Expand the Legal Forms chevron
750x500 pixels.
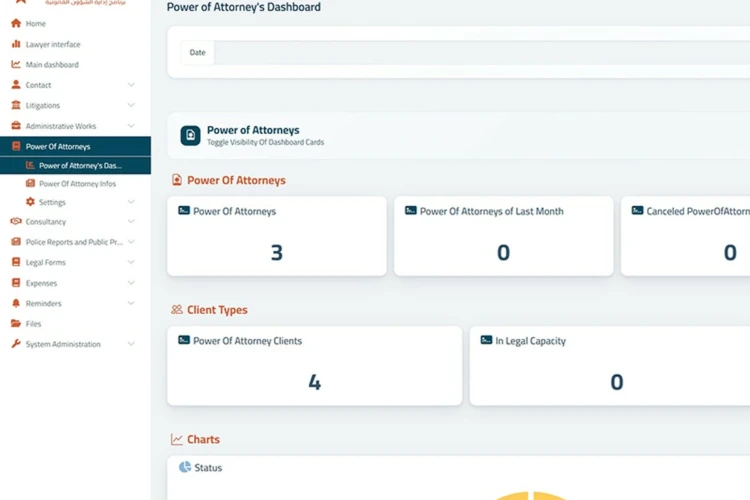coord(131,262)
